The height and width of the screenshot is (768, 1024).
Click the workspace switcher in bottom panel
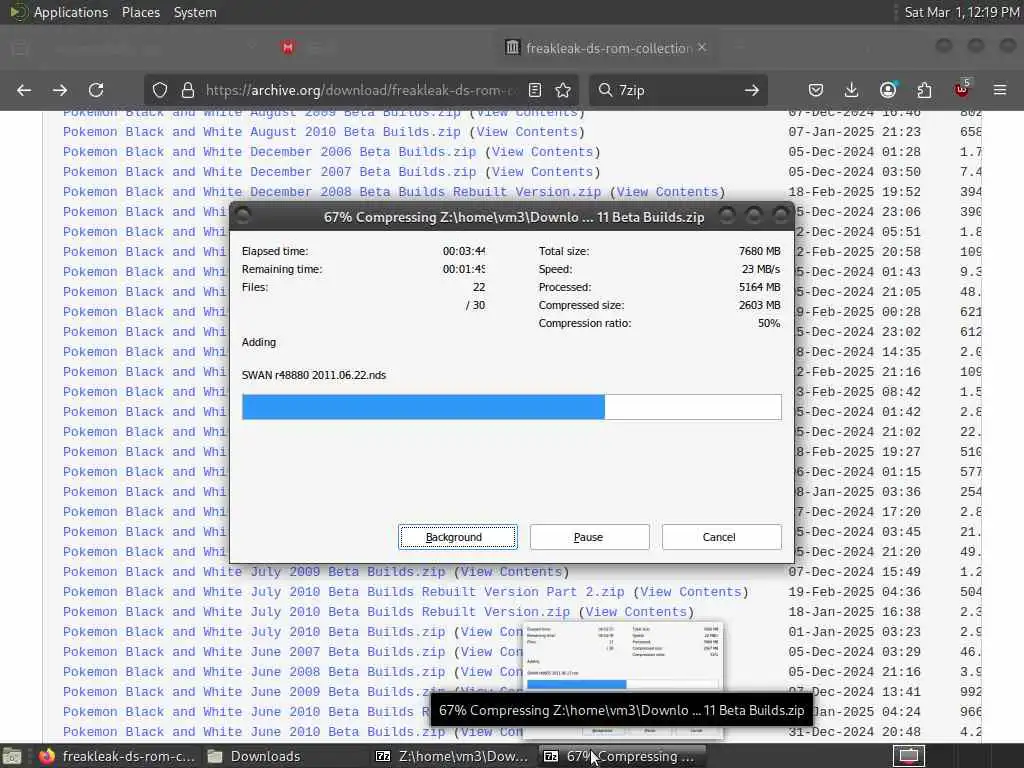[x=909, y=756]
